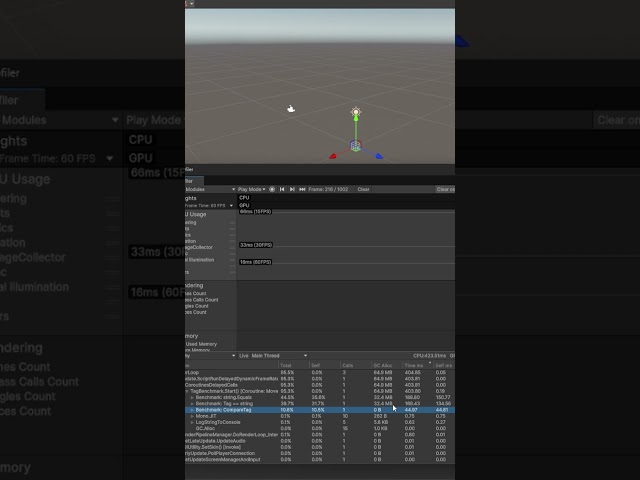
Task: Click the Clear button in Profiler toolbar
Action: (364, 189)
